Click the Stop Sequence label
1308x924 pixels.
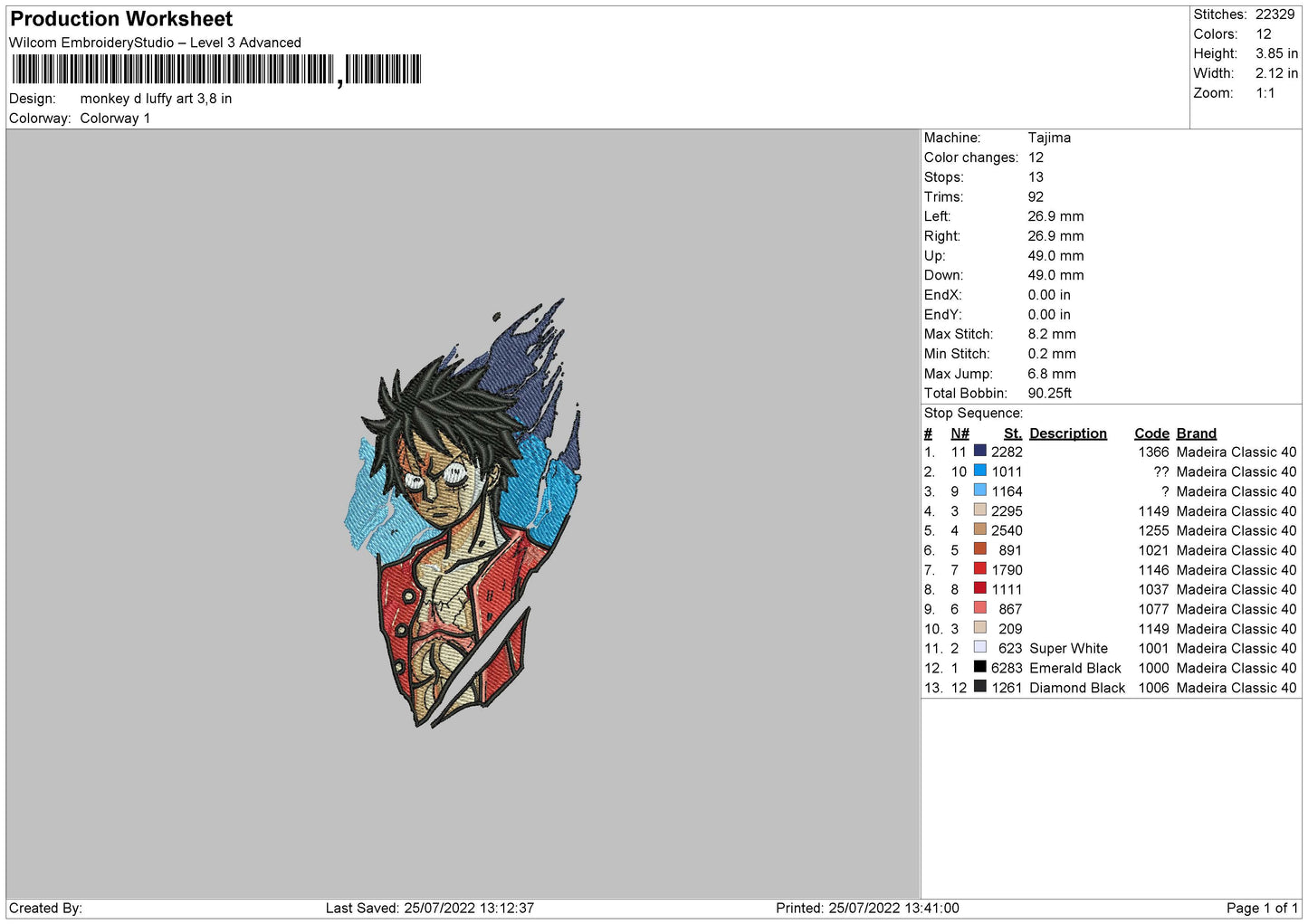(973, 414)
